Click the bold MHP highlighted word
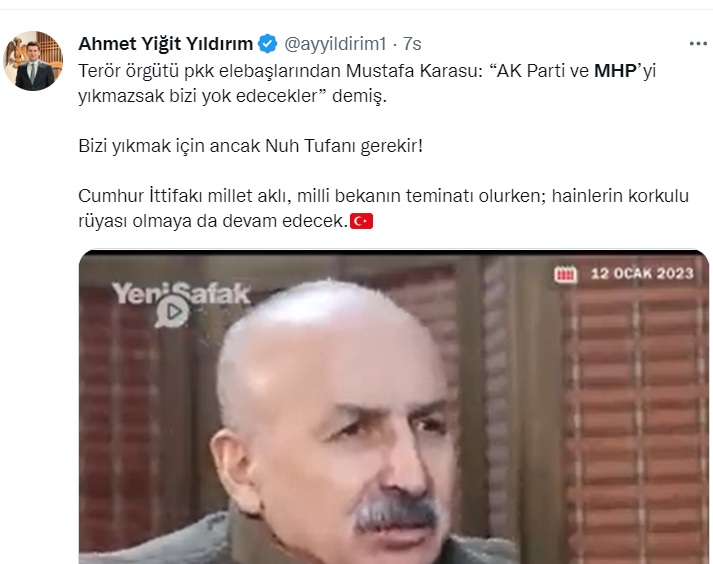The height and width of the screenshot is (564, 713). 615,70
